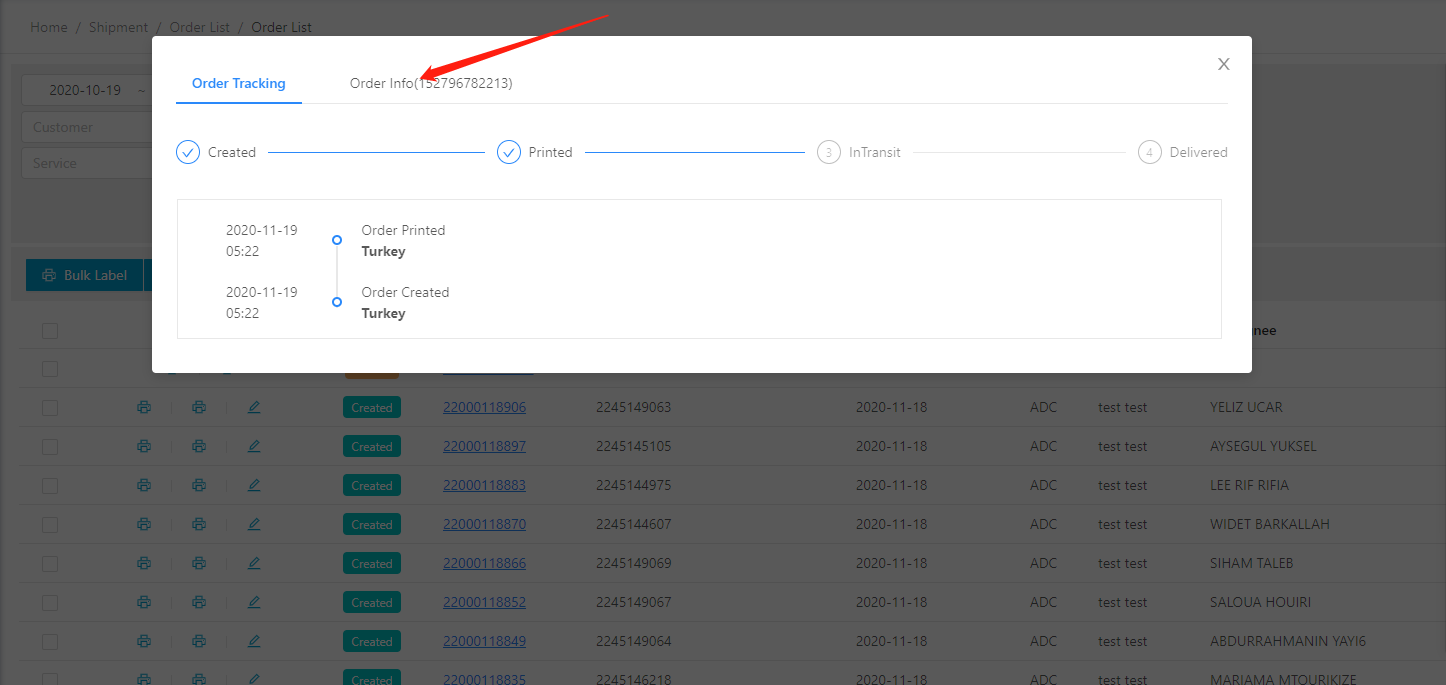Click the Order Created timeline dot

tap(337, 302)
